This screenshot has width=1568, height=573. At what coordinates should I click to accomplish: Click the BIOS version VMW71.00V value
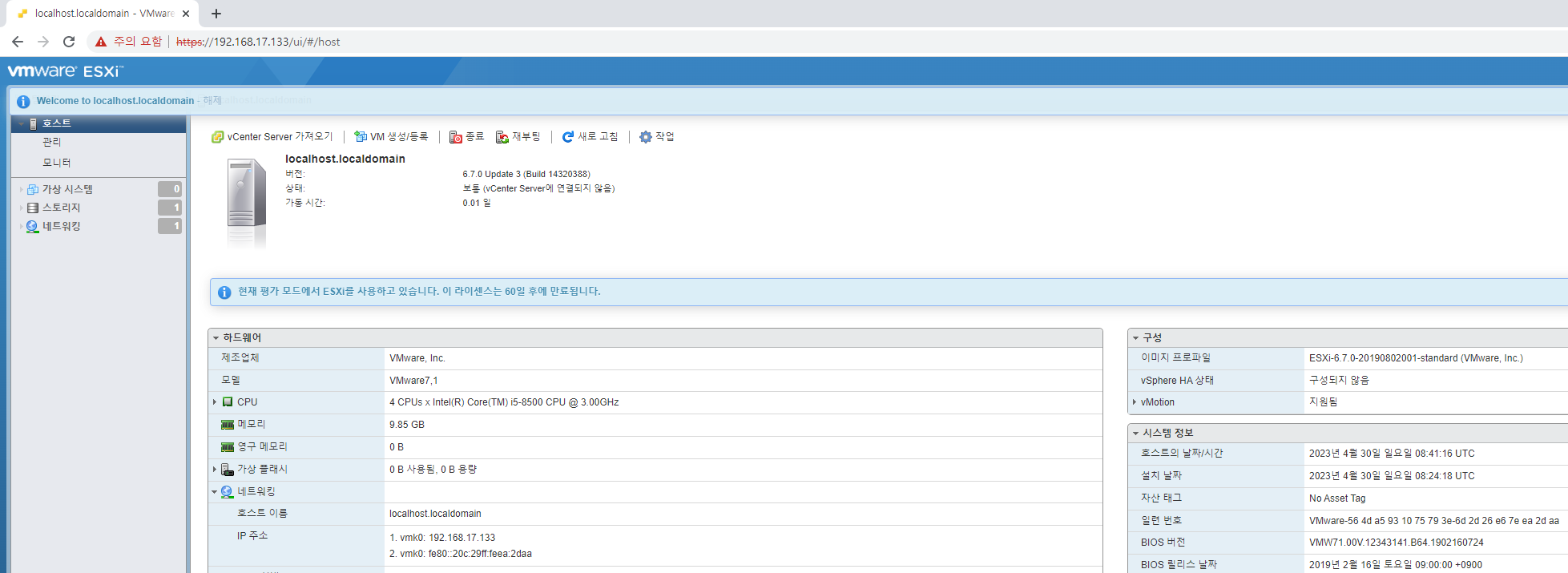[1397, 543]
